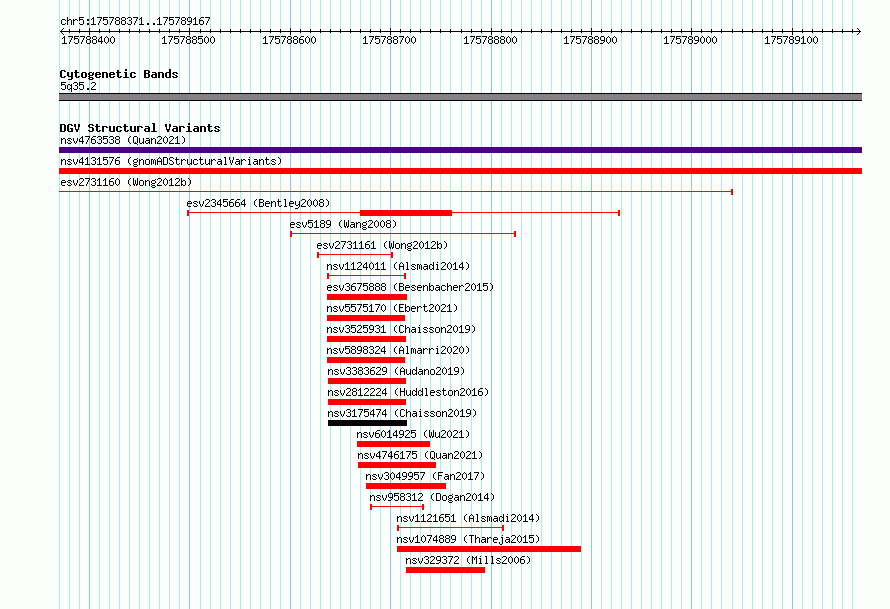Viewport: 890px width, 609px height.
Task: Select the long red nsv1074889 bar
Action: click(489, 549)
